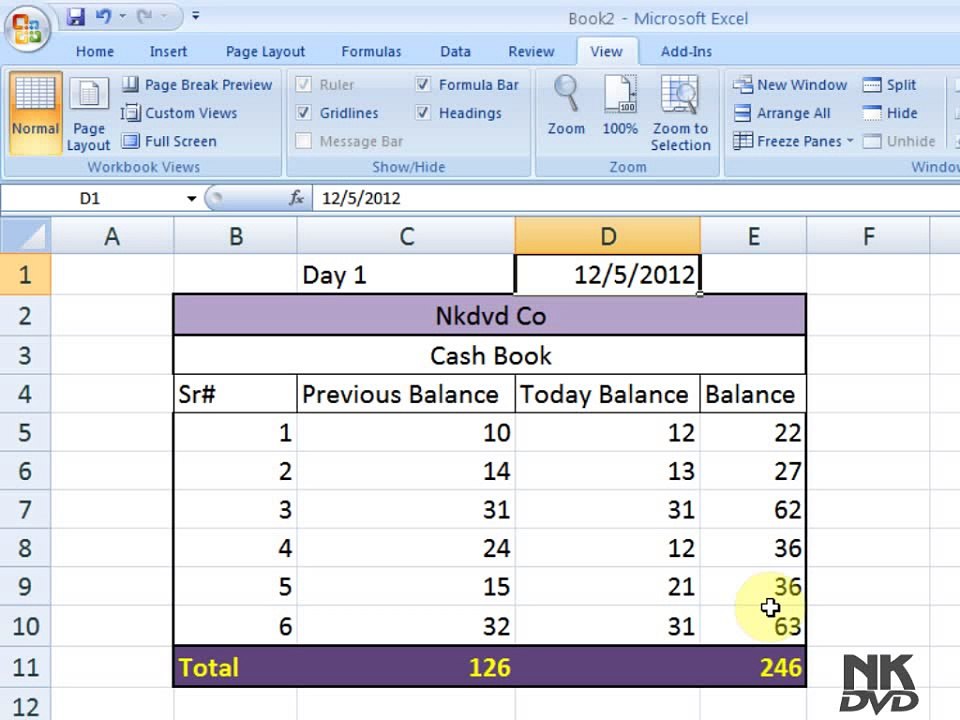Image resolution: width=960 pixels, height=720 pixels.
Task: Save the workbook via the floppy icon
Action: [x=75, y=17]
